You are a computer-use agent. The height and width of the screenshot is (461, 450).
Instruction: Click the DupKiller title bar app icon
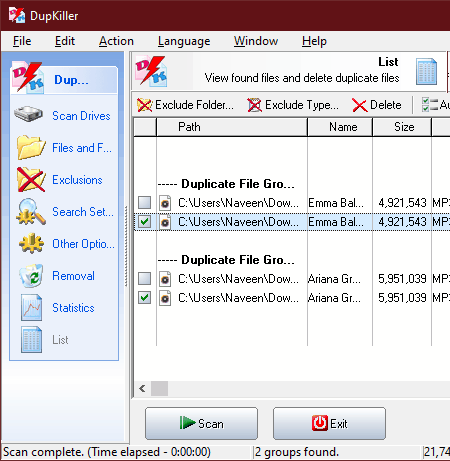17,15
